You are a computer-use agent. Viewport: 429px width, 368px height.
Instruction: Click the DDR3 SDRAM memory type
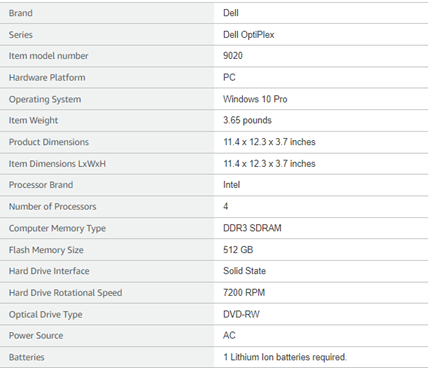pyautogui.click(x=252, y=228)
